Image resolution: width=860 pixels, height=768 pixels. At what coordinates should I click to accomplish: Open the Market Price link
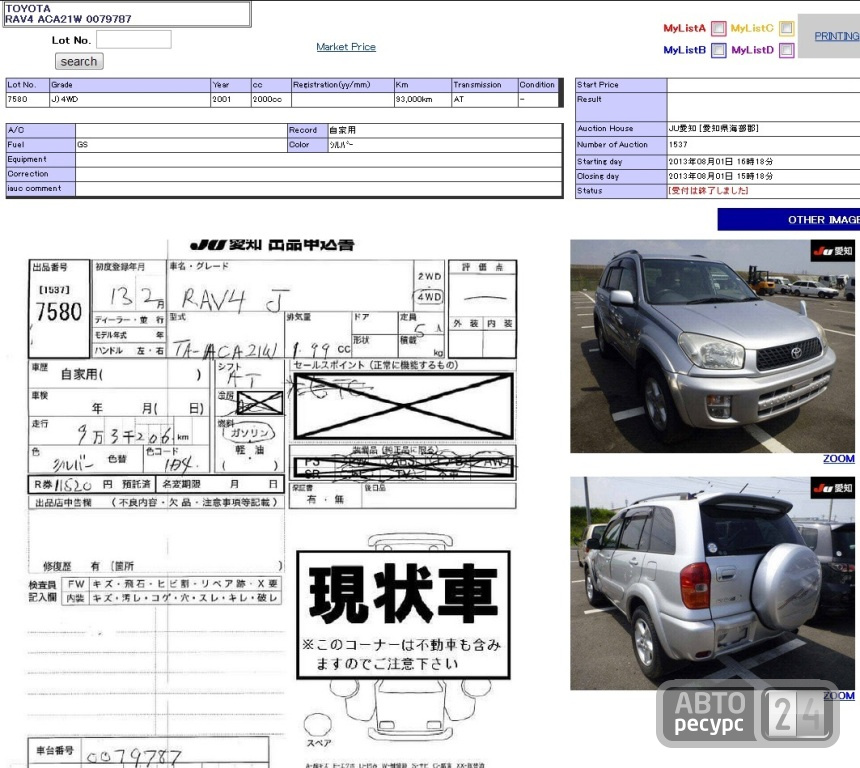pyautogui.click(x=346, y=47)
